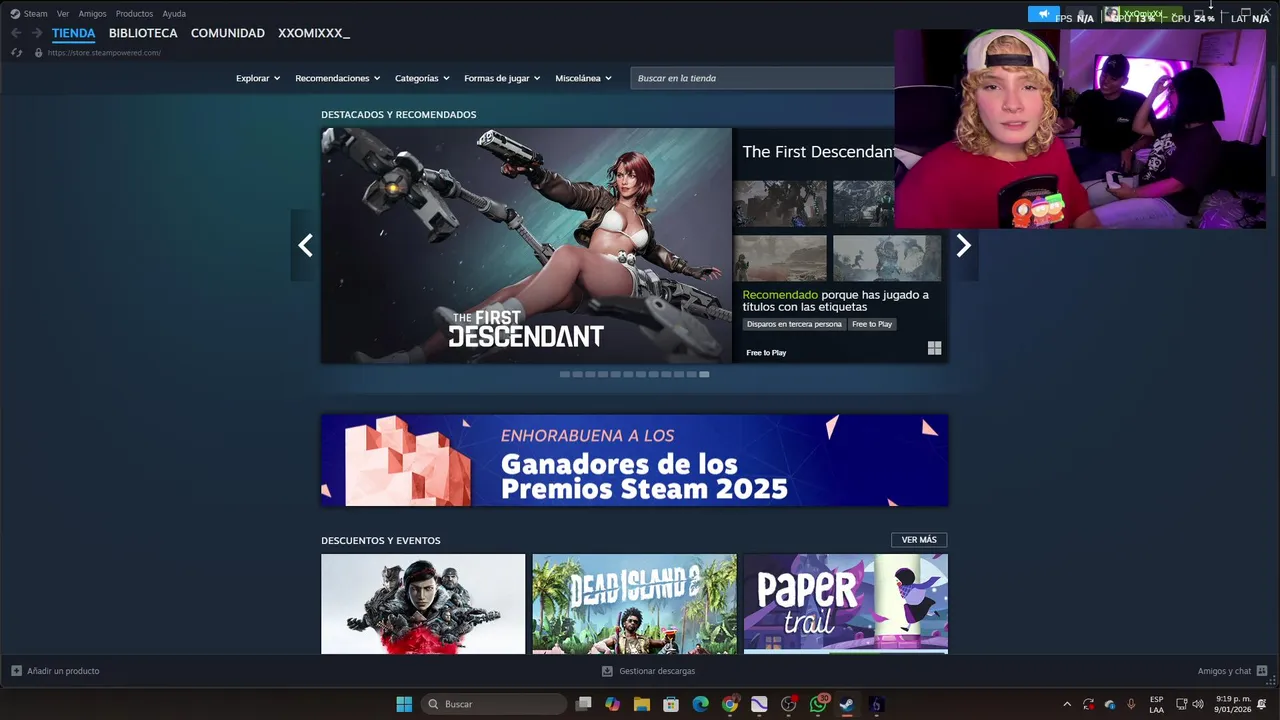Open WhatsApp from the taskbar
Viewport: 1280px width, 720px height.
pyautogui.click(x=818, y=704)
